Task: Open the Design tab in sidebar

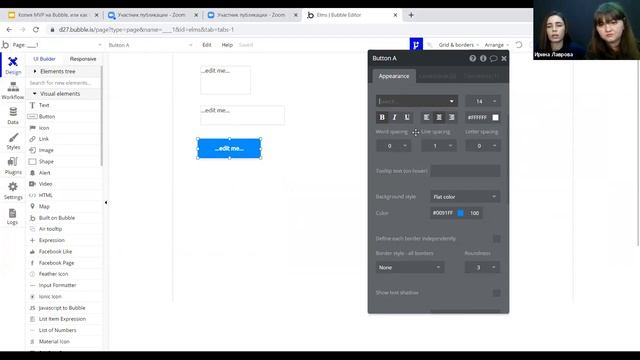Action: tap(13, 65)
